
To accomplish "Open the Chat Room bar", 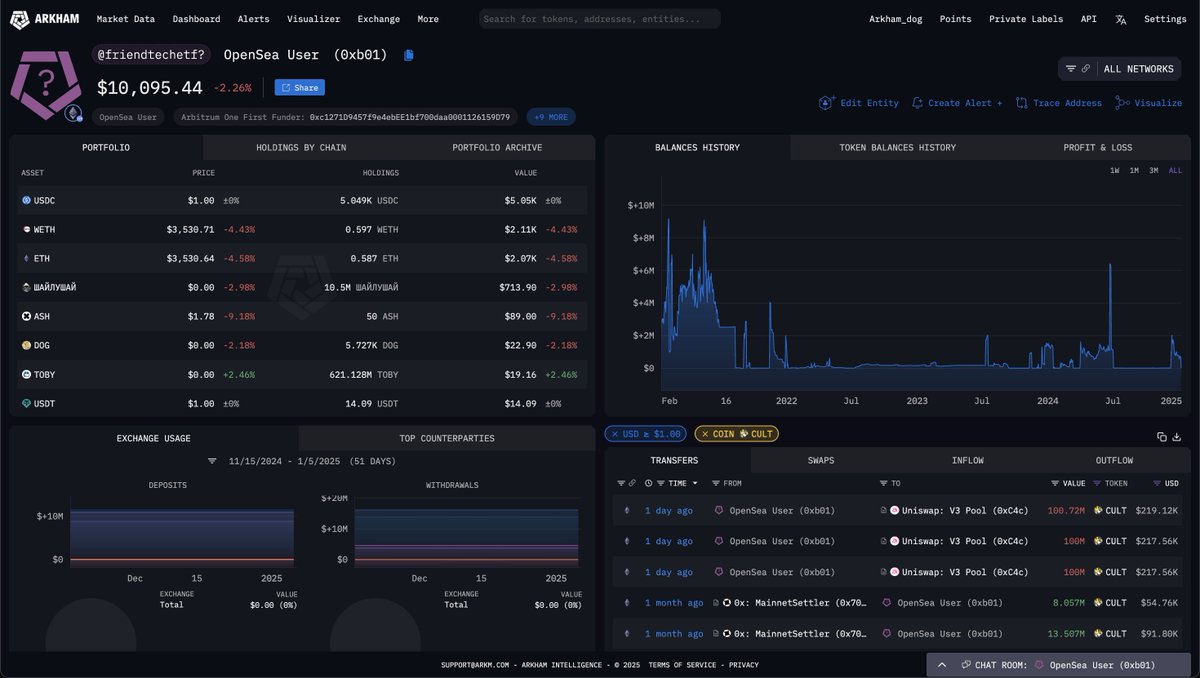I will pyautogui.click(x=1058, y=665).
